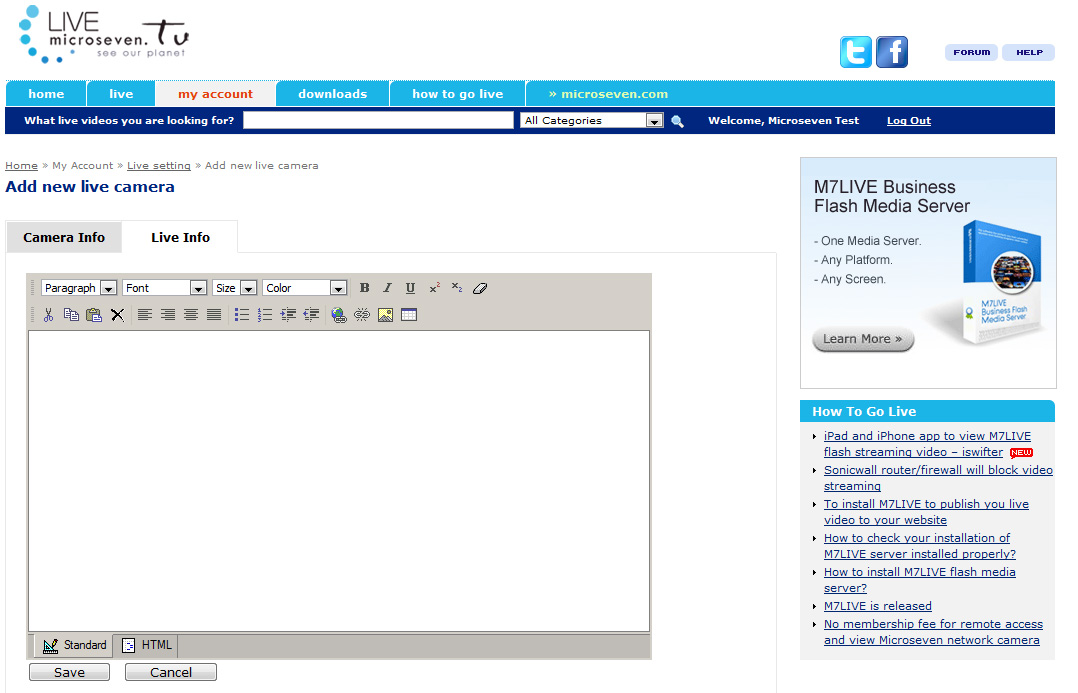
Task: Open how to go live navigation item
Action: click(x=458, y=94)
